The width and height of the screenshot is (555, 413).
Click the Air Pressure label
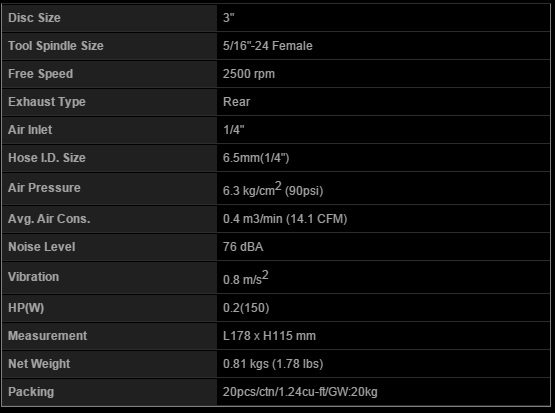click(x=44, y=188)
